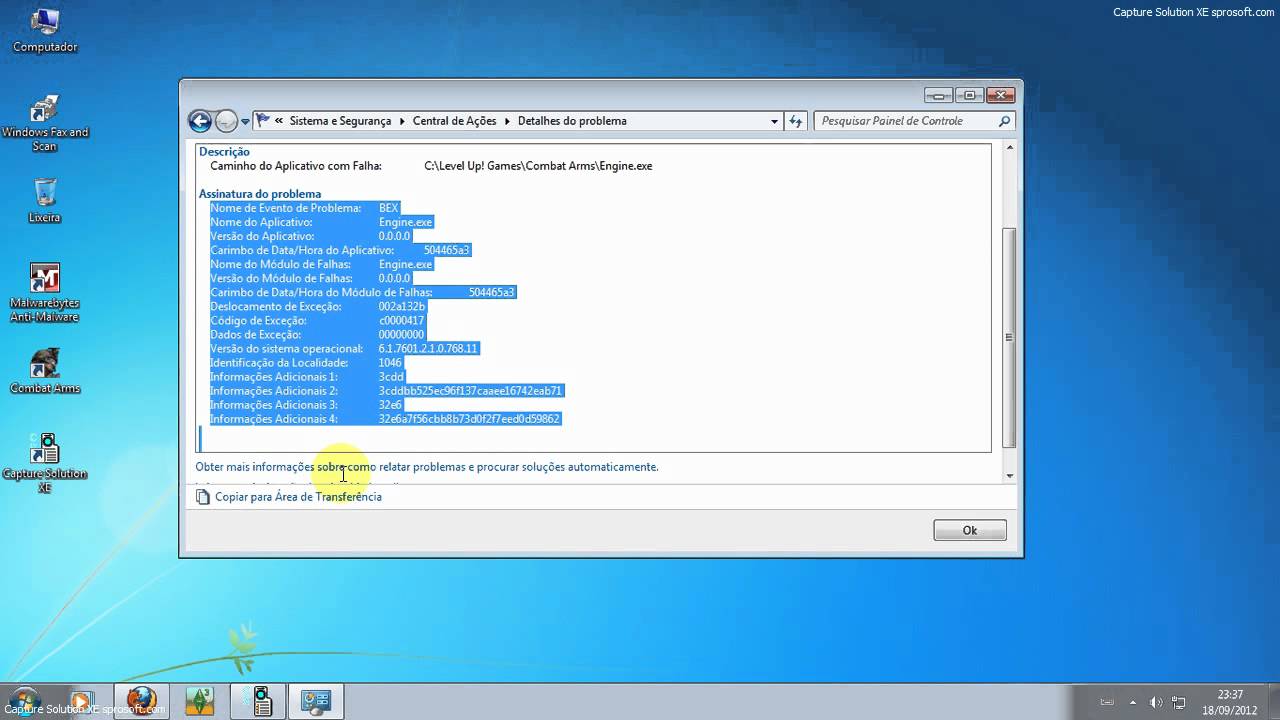Click the Back navigation arrow
This screenshot has height=720, width=1280.
200,121
